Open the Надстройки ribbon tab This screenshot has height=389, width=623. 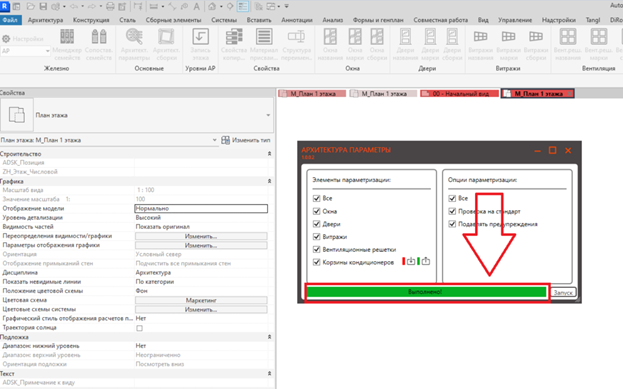559,20
